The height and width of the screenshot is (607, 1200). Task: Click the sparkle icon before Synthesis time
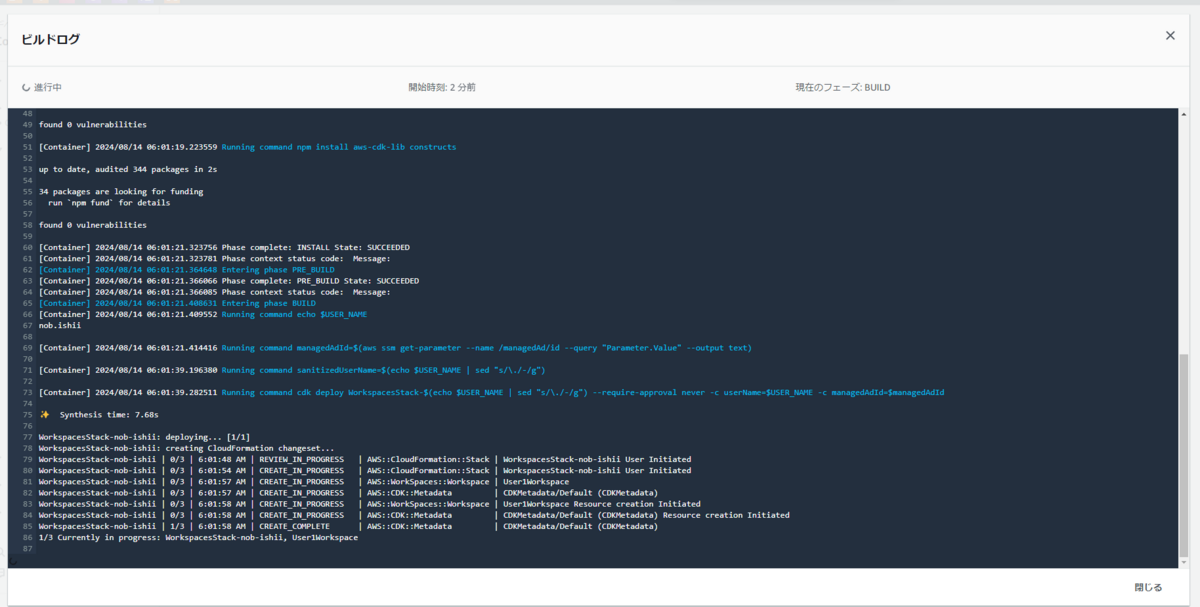[44, 414]
